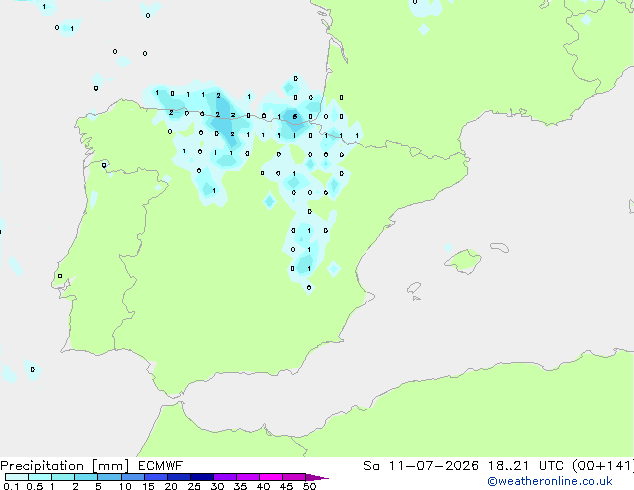Pick the 5–10 mm blue legend swatch
This screenshot has height=490, width=634.
coord(109,477)
